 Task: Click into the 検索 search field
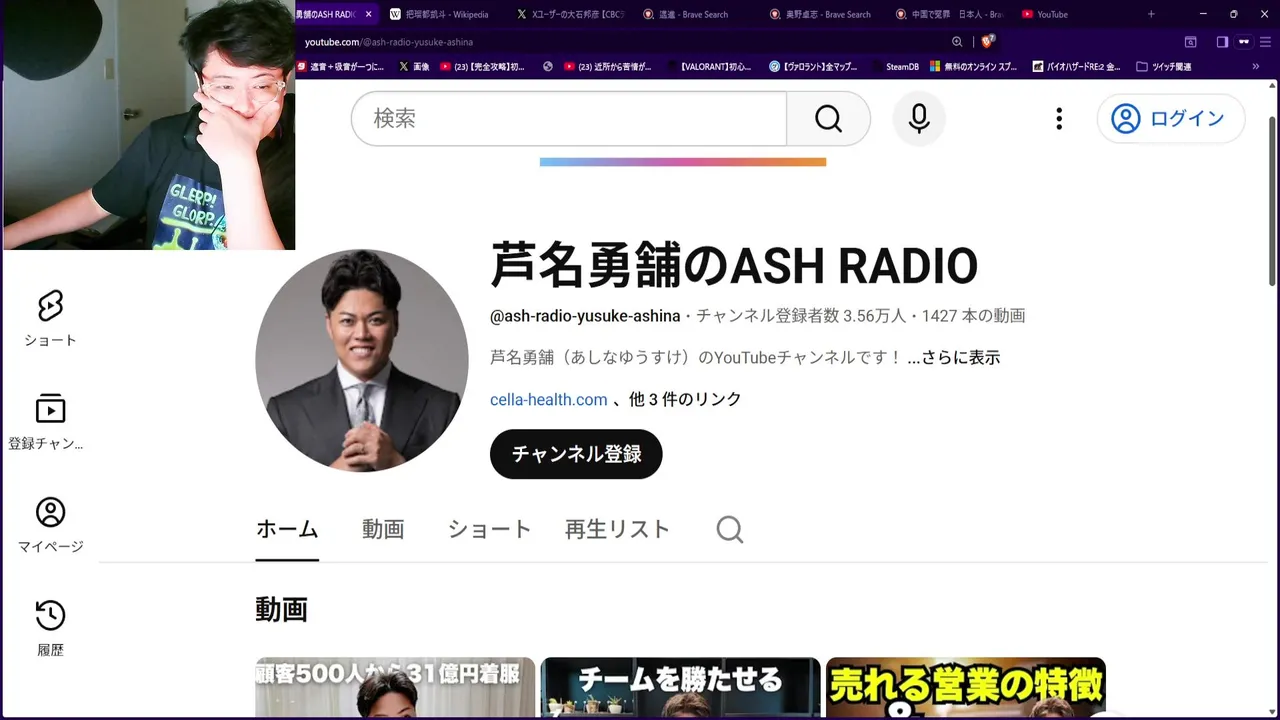(x=569, y=119)
